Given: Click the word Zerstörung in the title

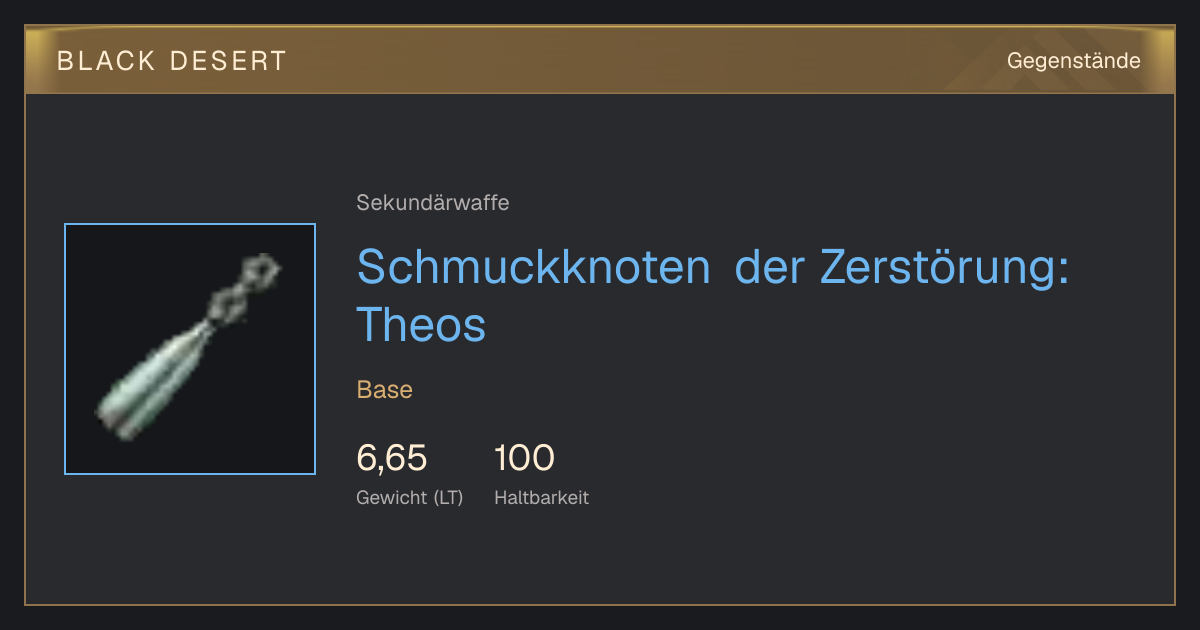Looking at the screenshot, I should tap(944, 266).
